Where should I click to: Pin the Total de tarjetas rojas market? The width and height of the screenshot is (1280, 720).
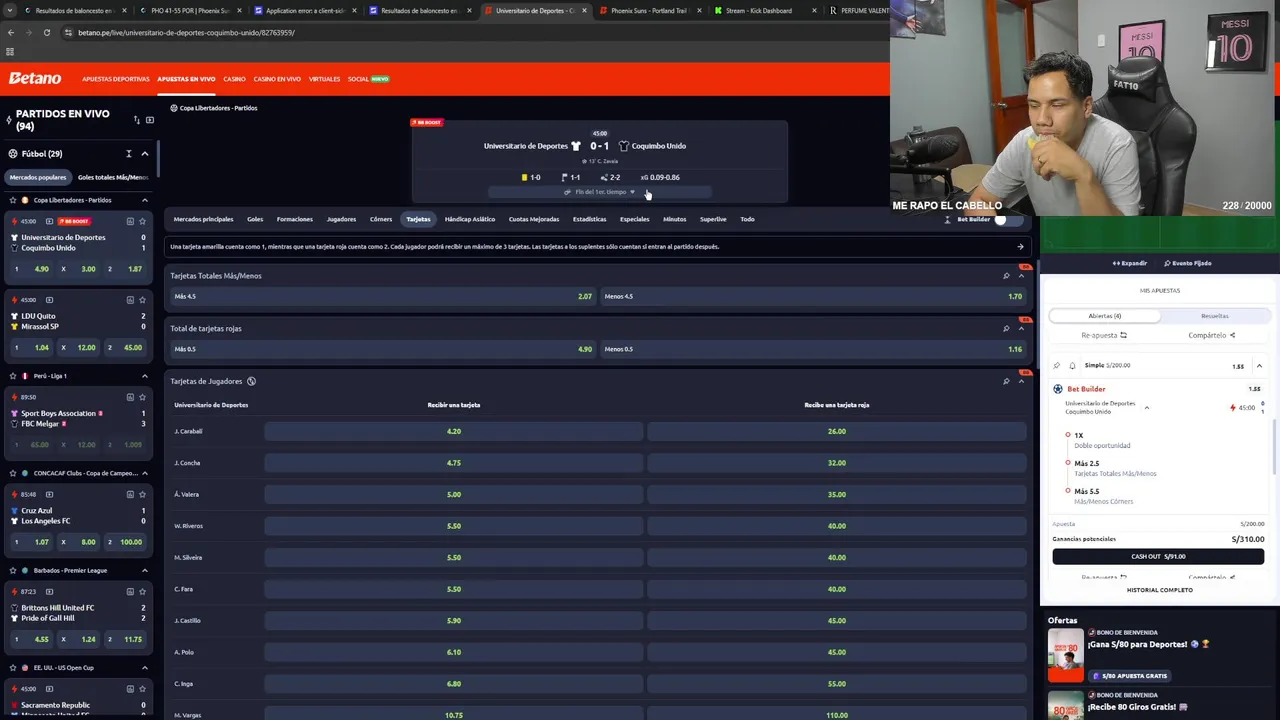tap(1006, 328)
